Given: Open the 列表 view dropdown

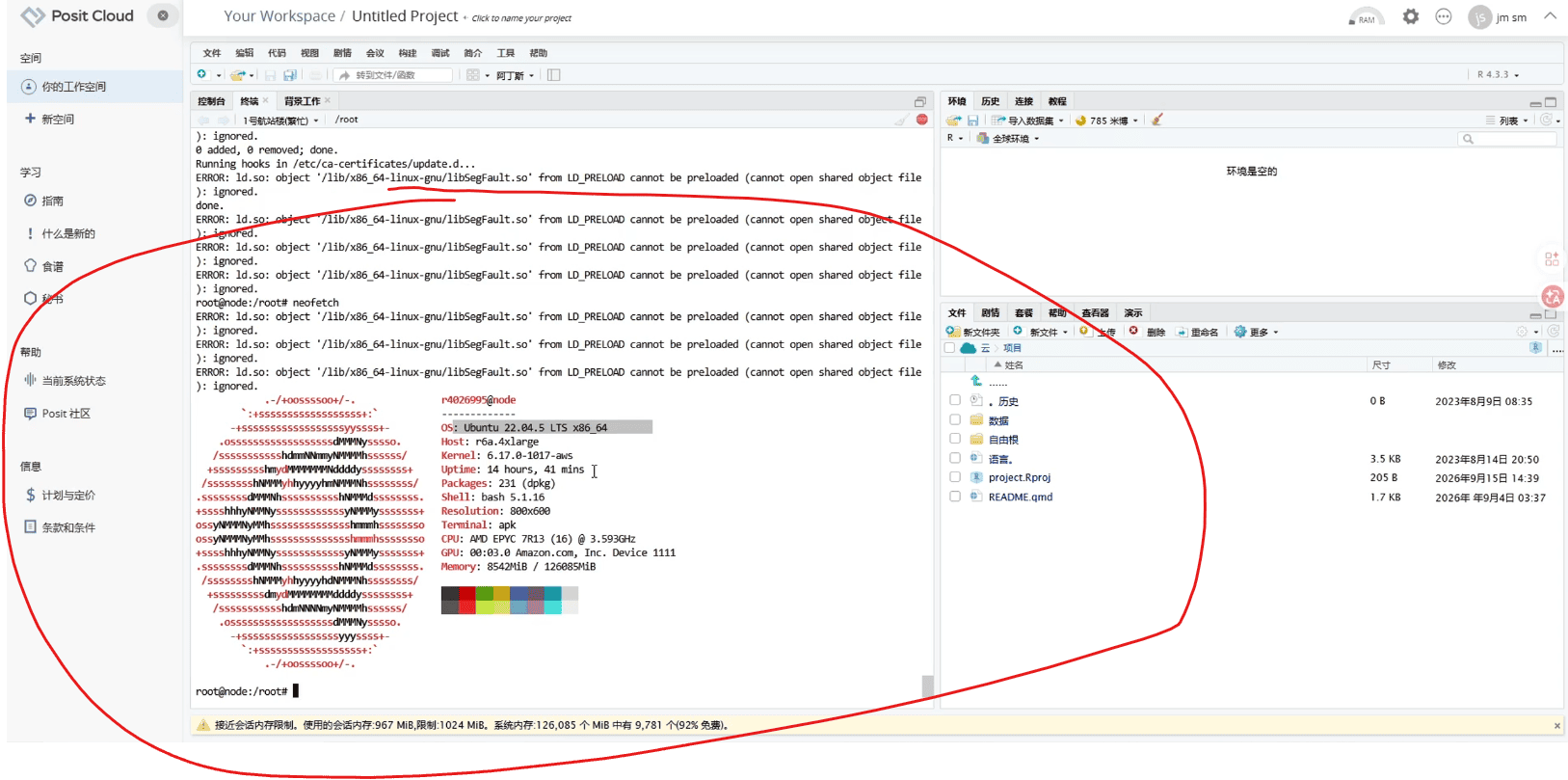Looking at the screenshot, I should (x=1507, y=121).
